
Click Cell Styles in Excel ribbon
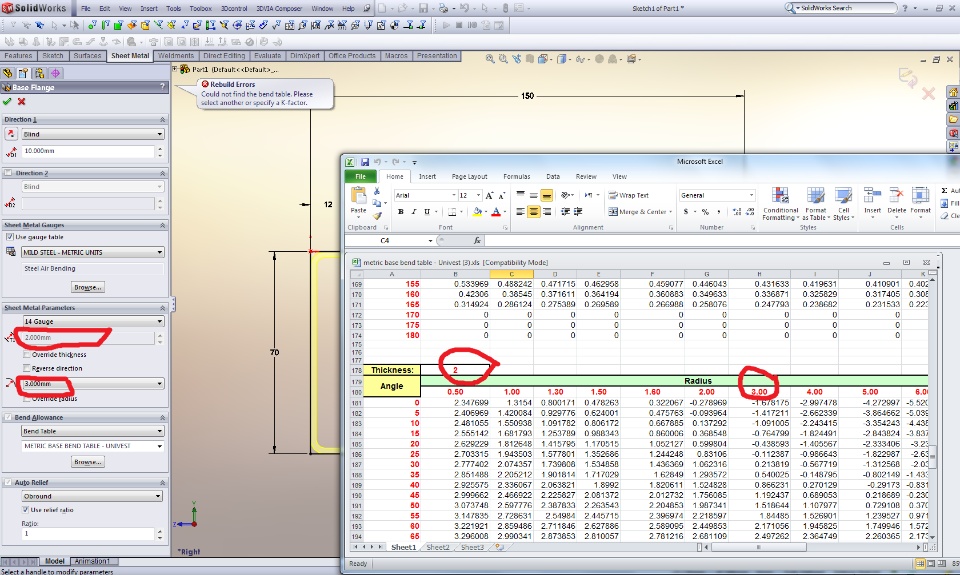coord(843,204)
